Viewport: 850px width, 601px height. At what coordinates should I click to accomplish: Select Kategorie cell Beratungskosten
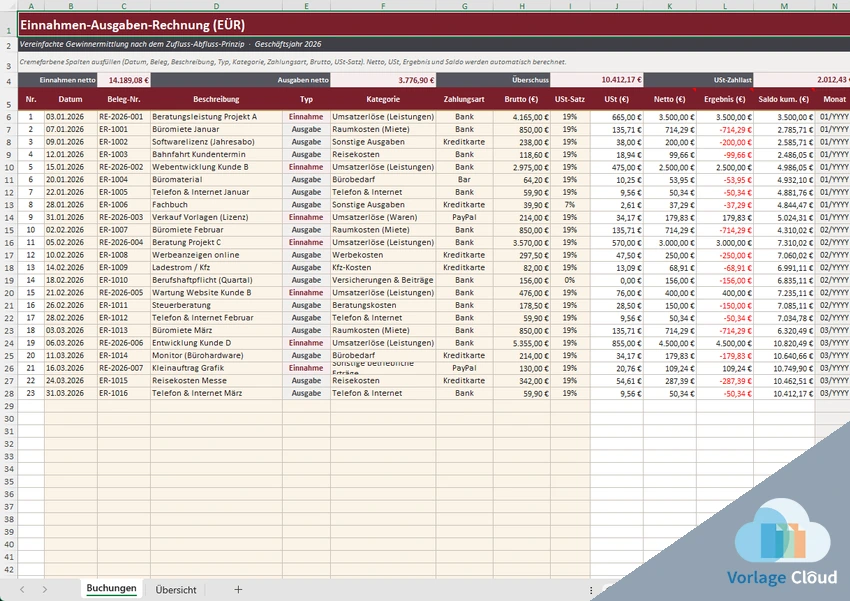(x=383, y=305)
